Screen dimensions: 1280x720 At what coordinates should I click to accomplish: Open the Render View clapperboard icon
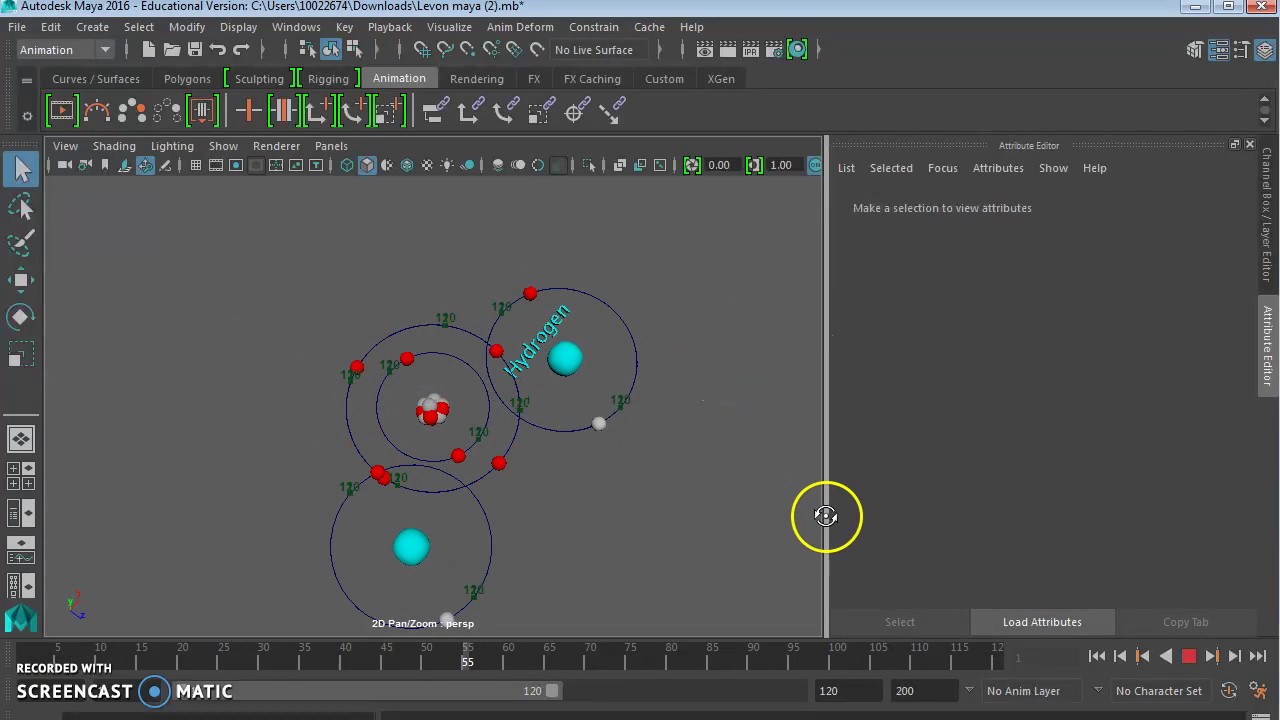(705, 50)
